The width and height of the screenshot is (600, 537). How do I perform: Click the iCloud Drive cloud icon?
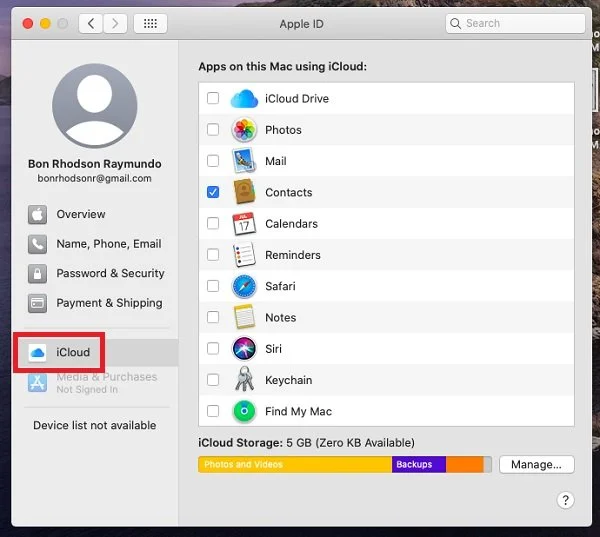coord(244,99)
